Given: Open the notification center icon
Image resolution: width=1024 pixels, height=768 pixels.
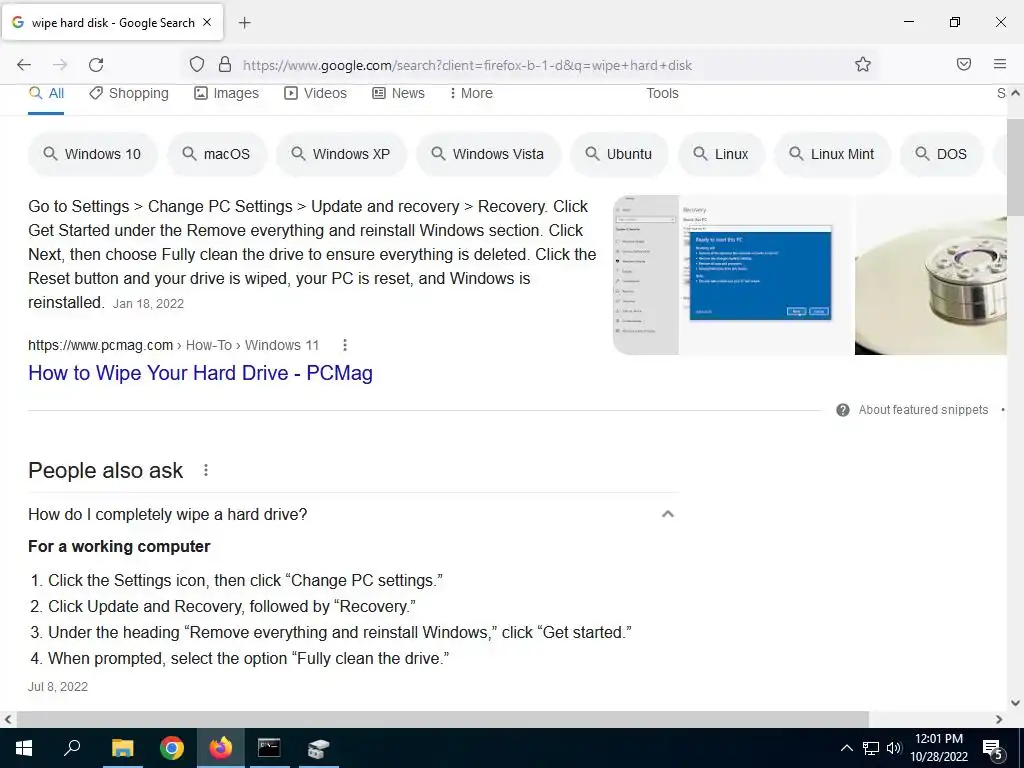Looking at the screenshot, I should click(x=993, y=749).
